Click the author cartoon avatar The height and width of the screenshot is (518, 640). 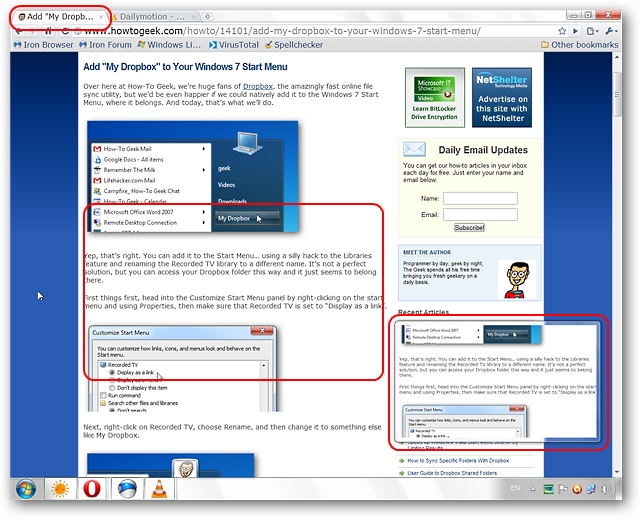tap(517, 280)
